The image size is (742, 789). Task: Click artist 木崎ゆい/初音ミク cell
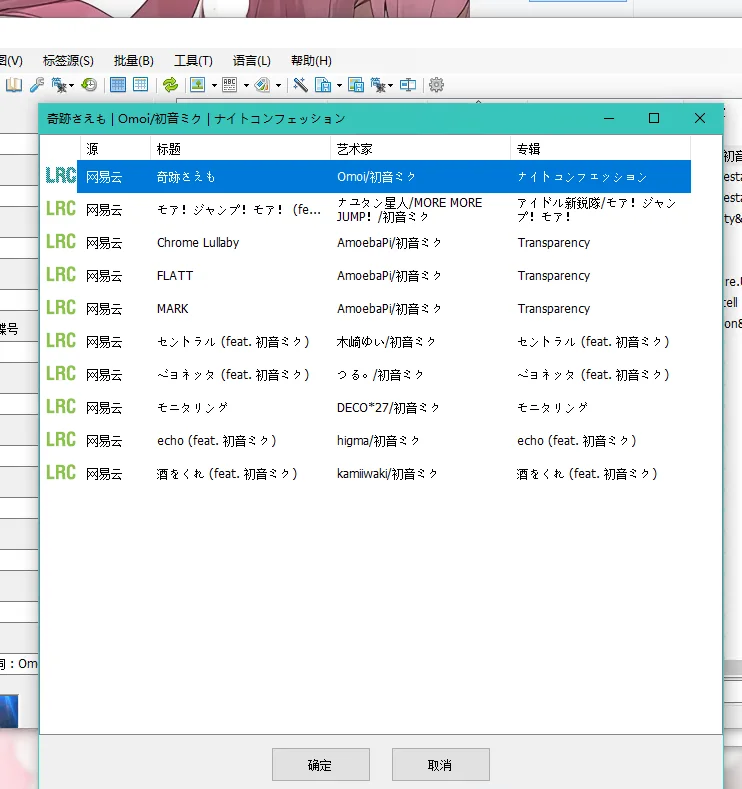(386, 342)
